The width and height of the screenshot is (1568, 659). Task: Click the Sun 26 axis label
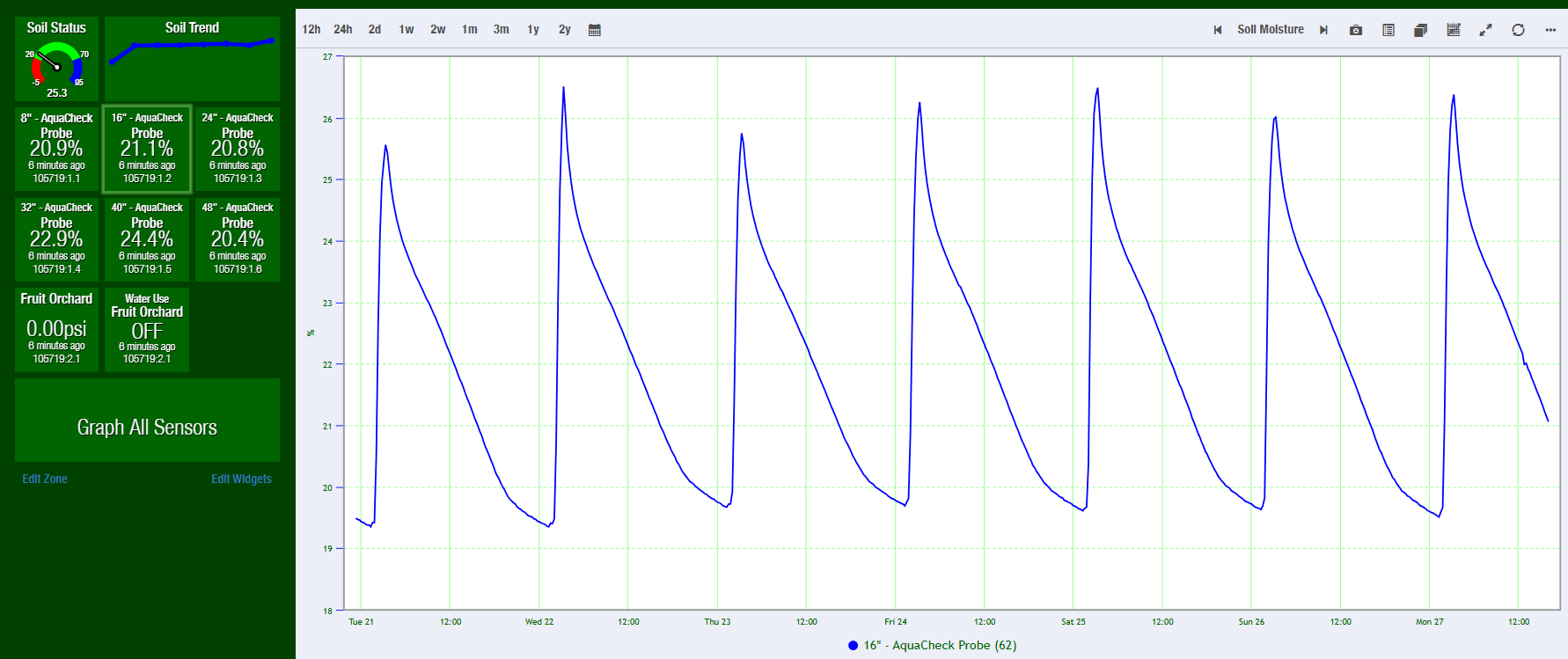coord(1251,621)
